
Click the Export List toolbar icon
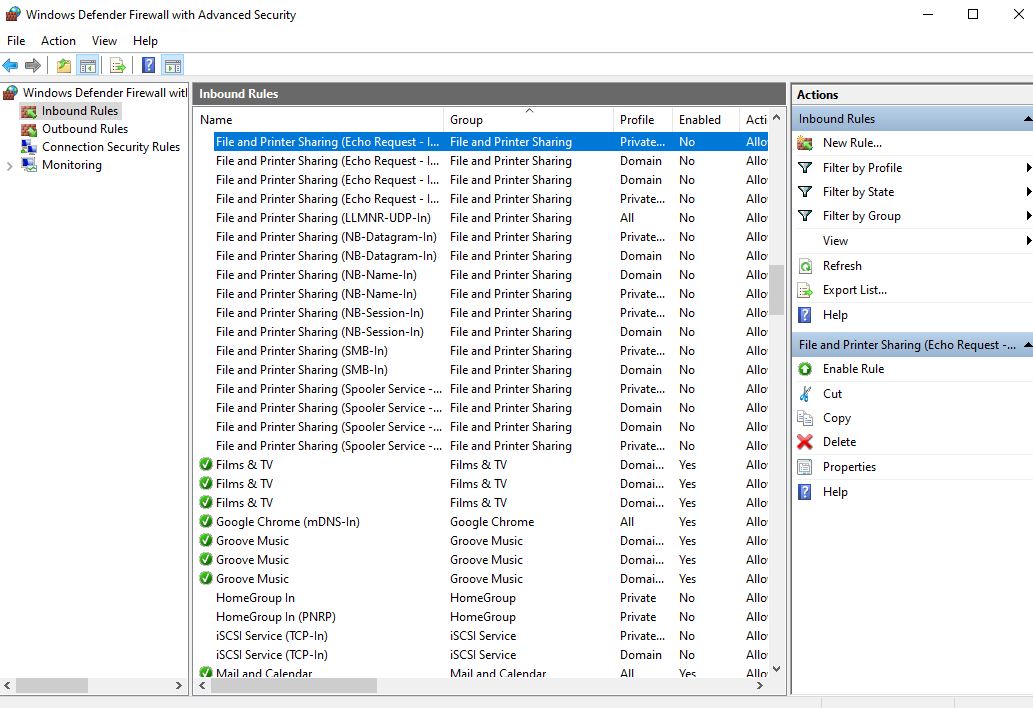pyautogui.click(x=118, y=65)
